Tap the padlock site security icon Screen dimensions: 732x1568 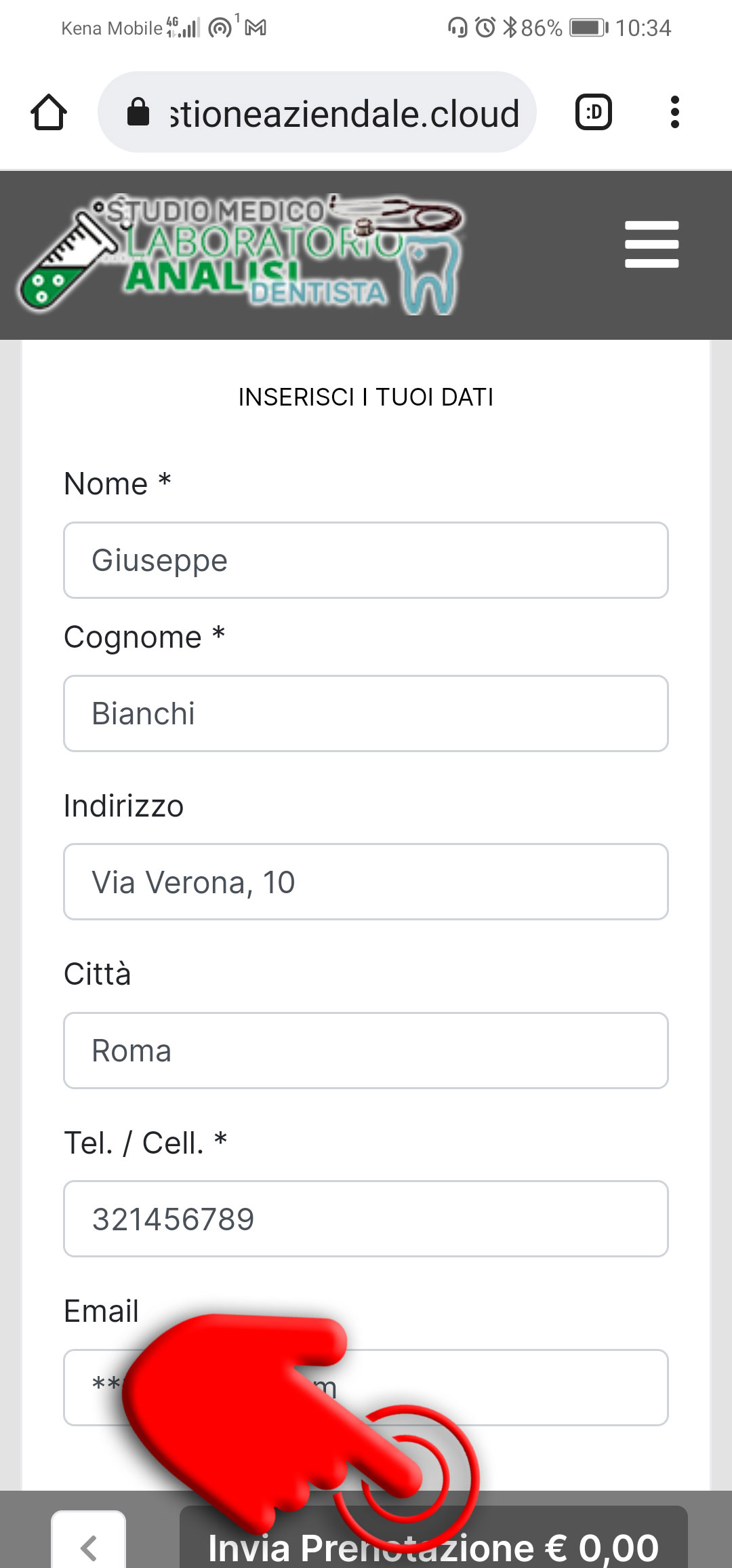(x=138, y=112)
